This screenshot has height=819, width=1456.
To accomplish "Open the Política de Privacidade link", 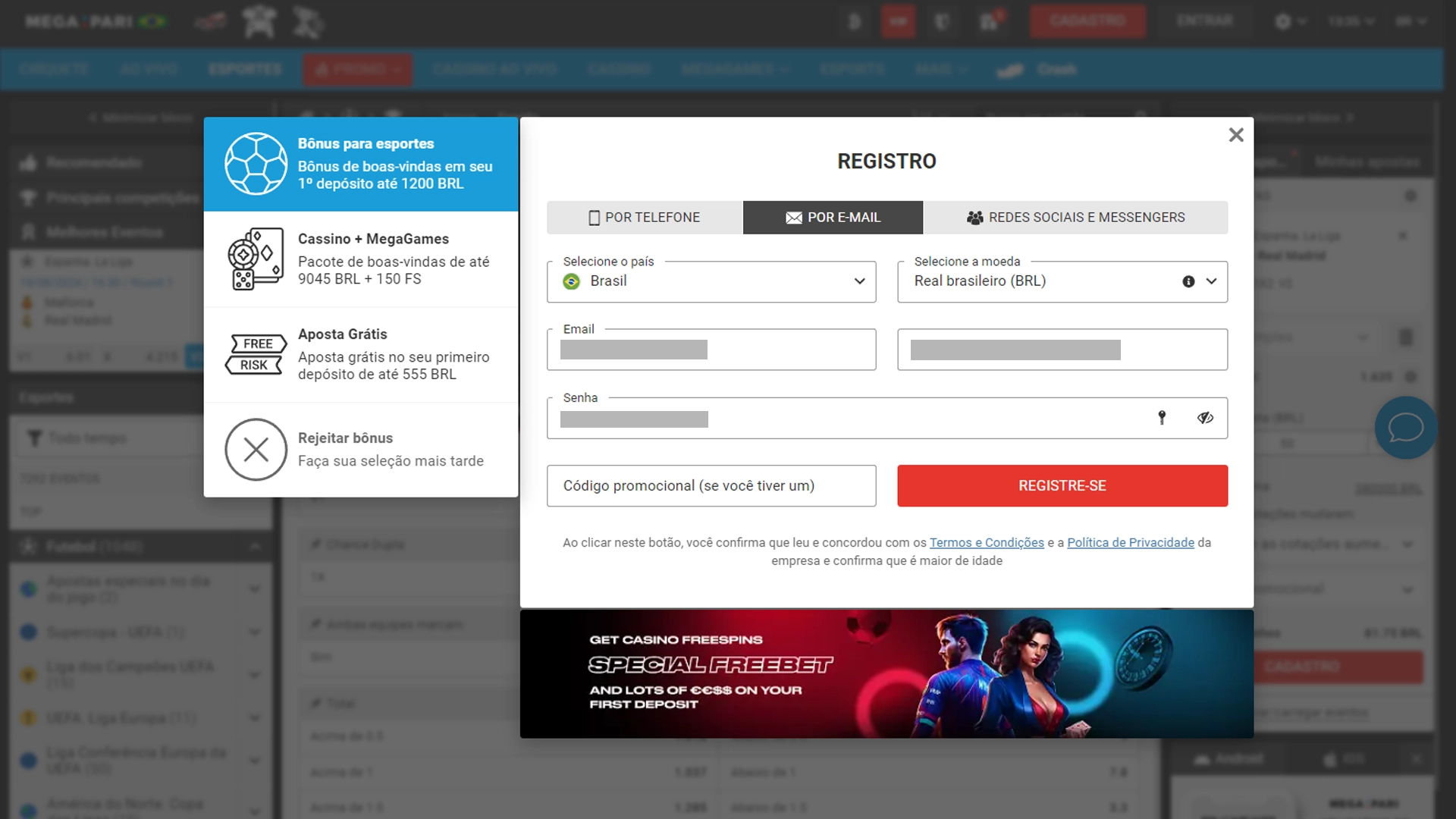I will click(1131, 543).
